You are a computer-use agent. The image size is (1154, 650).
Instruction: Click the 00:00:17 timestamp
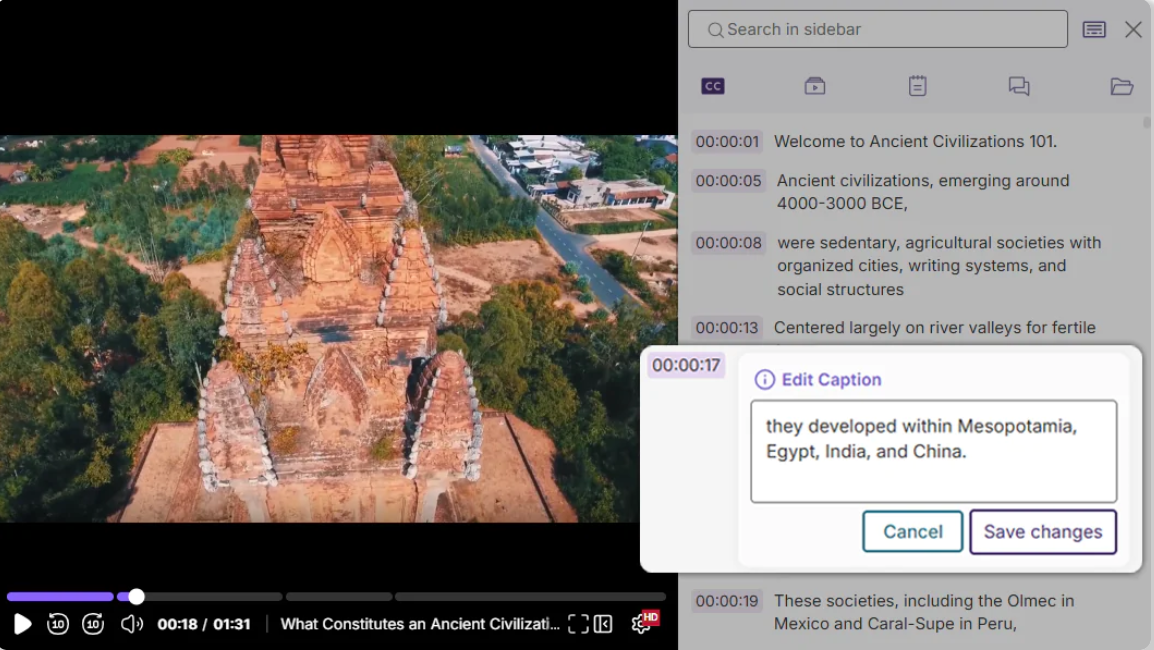[686, 365]
